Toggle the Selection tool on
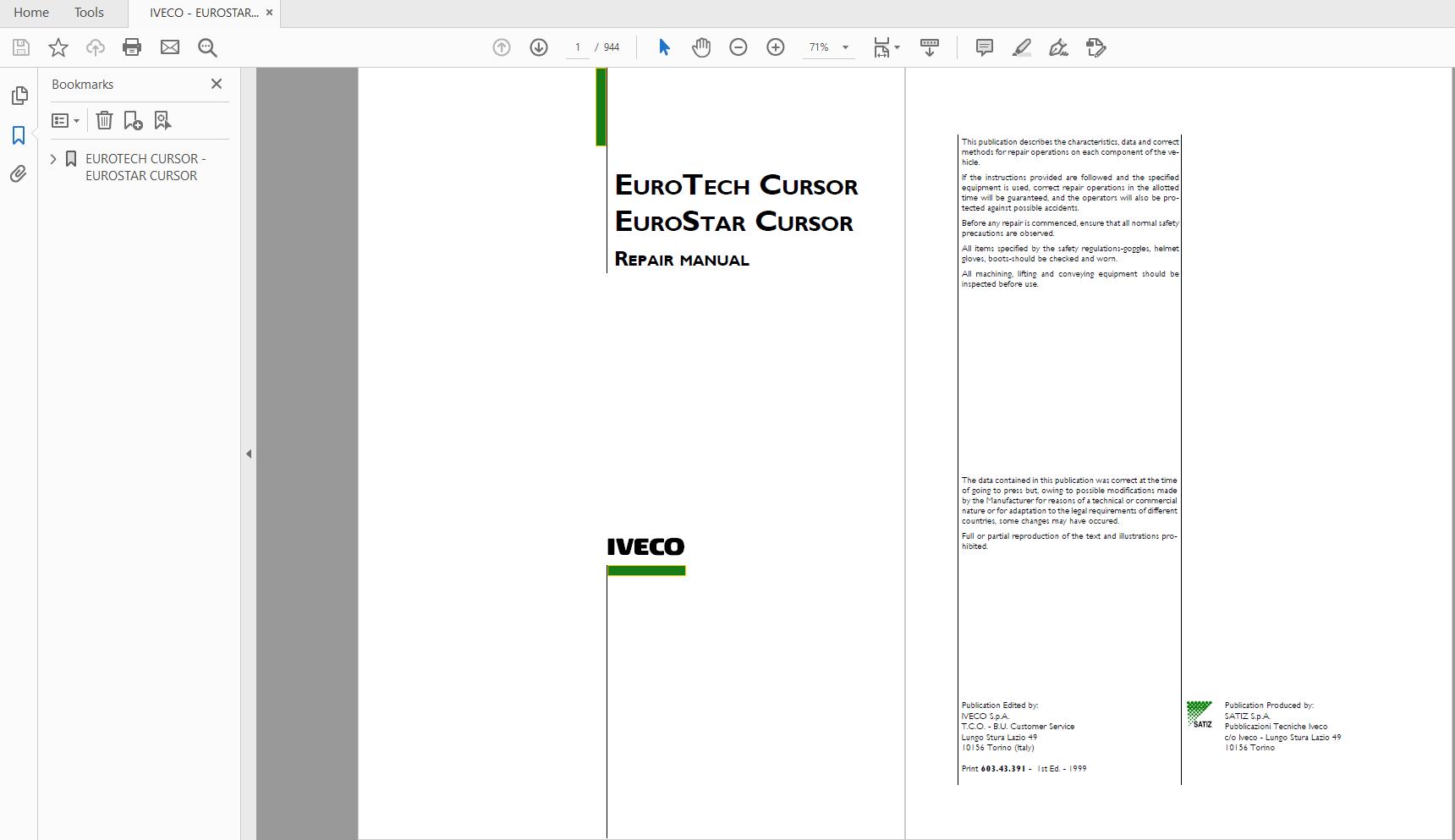Viewport: 1455px width, 840px height. click(664, 47)
